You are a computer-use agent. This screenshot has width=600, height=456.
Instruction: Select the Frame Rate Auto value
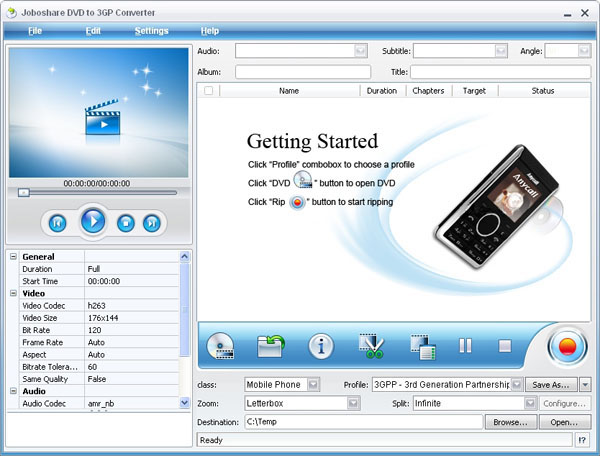point(132,342)
